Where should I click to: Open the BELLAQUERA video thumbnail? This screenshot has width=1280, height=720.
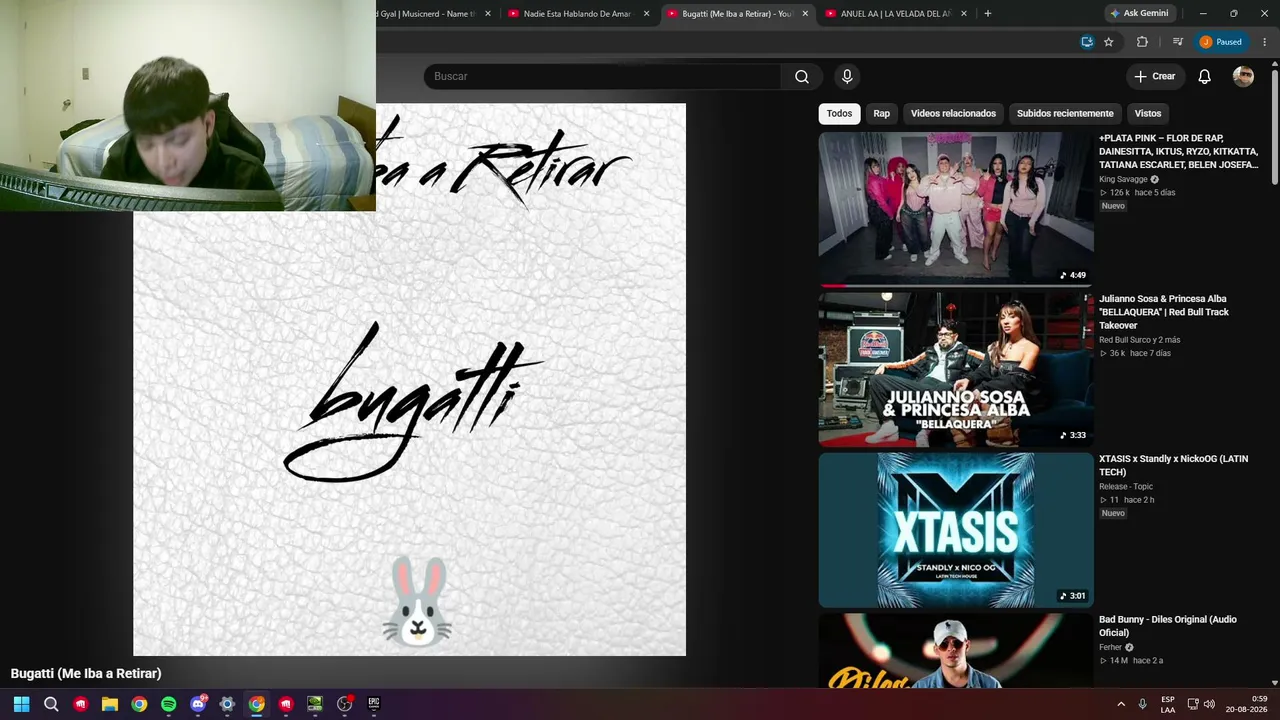(956, 370)
